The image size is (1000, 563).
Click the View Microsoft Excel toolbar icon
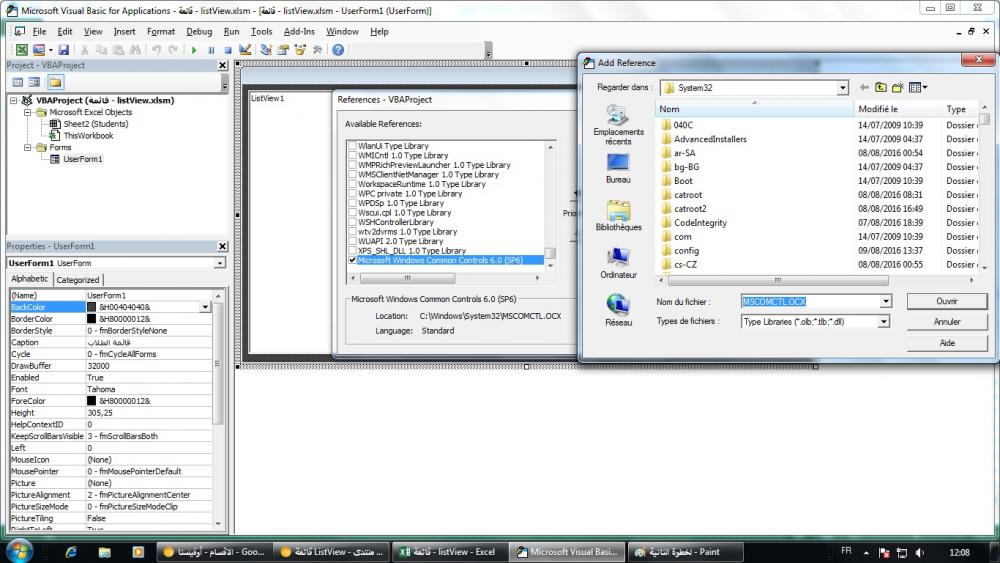pyautogui.click(x=22, y=50)
